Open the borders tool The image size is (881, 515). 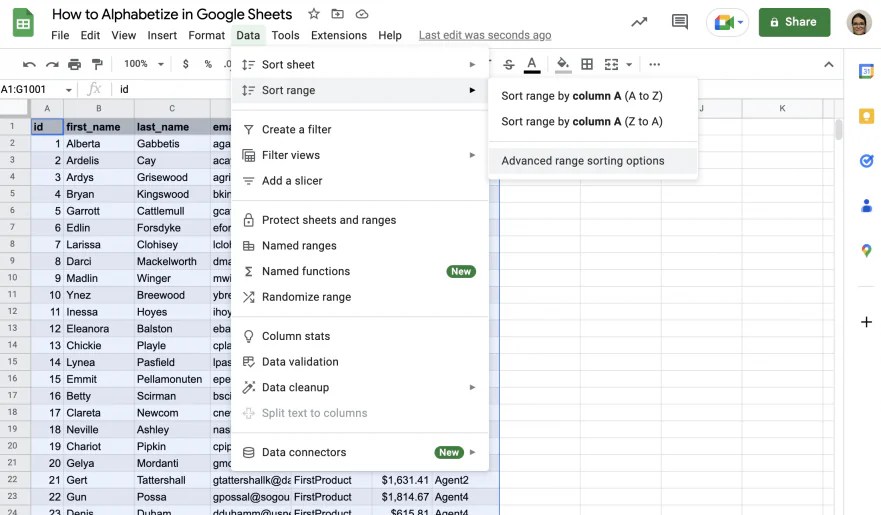[x=587, y=64]
